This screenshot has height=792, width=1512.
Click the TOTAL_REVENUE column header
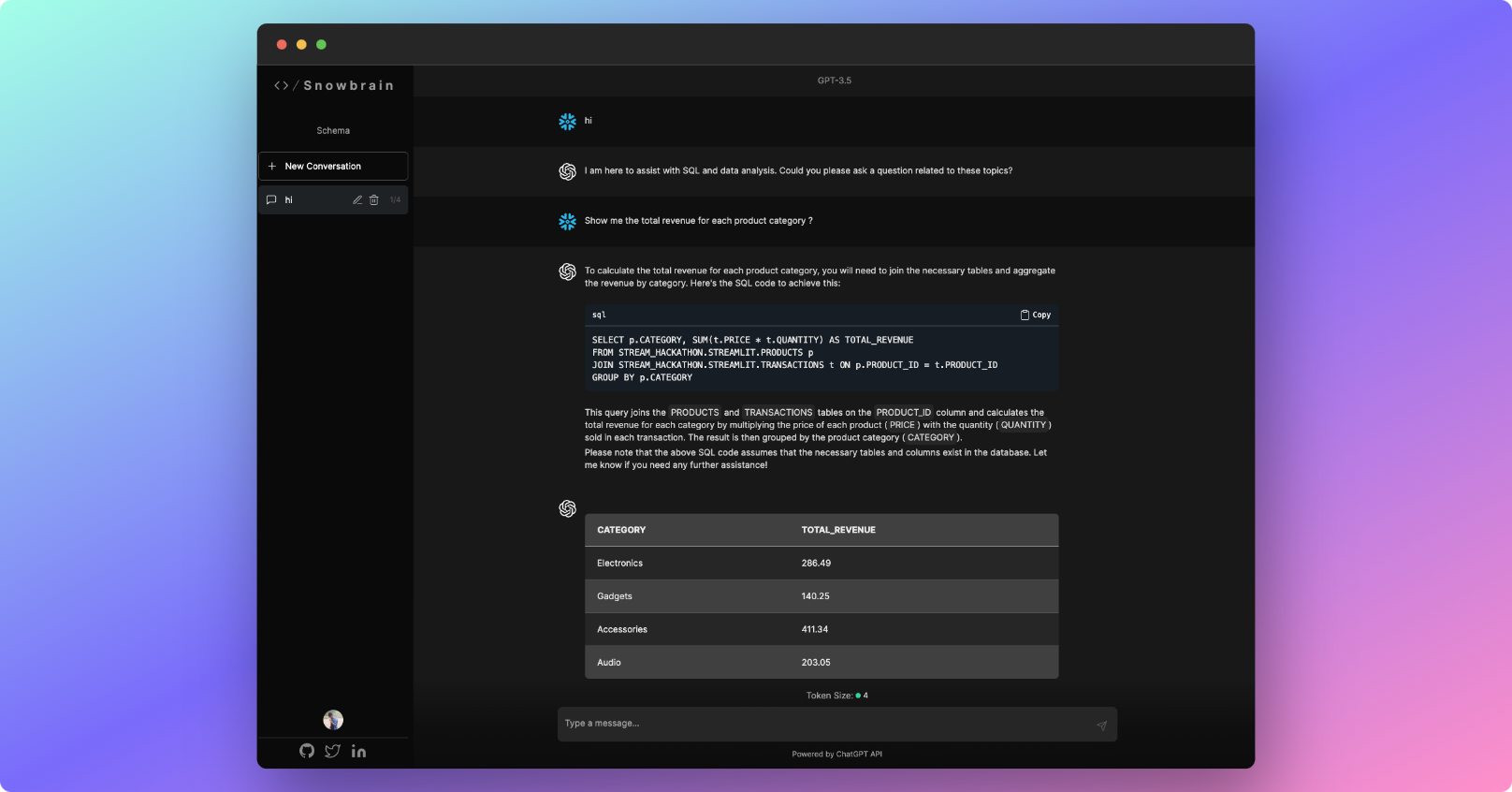point(838,530)
